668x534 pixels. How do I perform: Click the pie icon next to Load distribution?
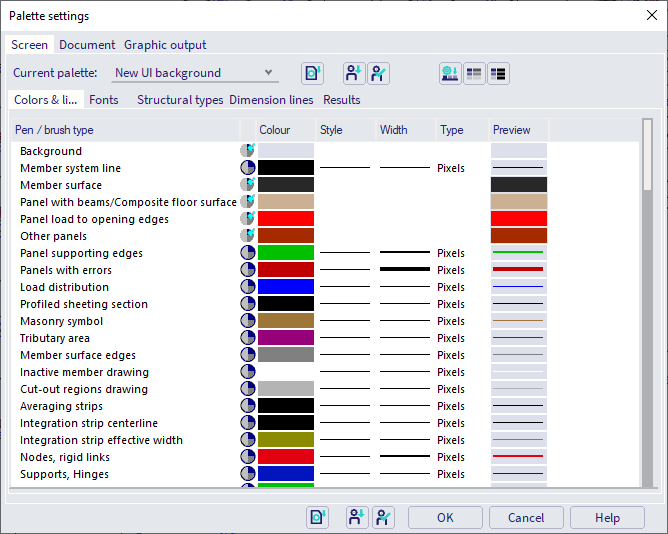[x=247, y=287]
